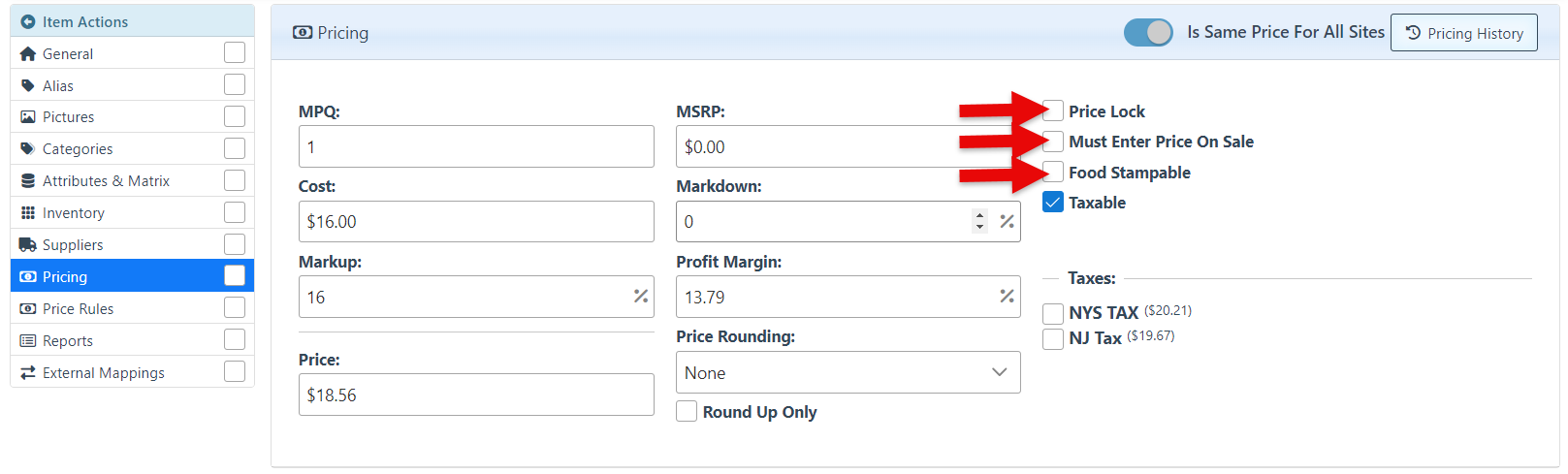Click the Item Actions back arrow icon
The image size is (1568, 474).
coord(28,21)
